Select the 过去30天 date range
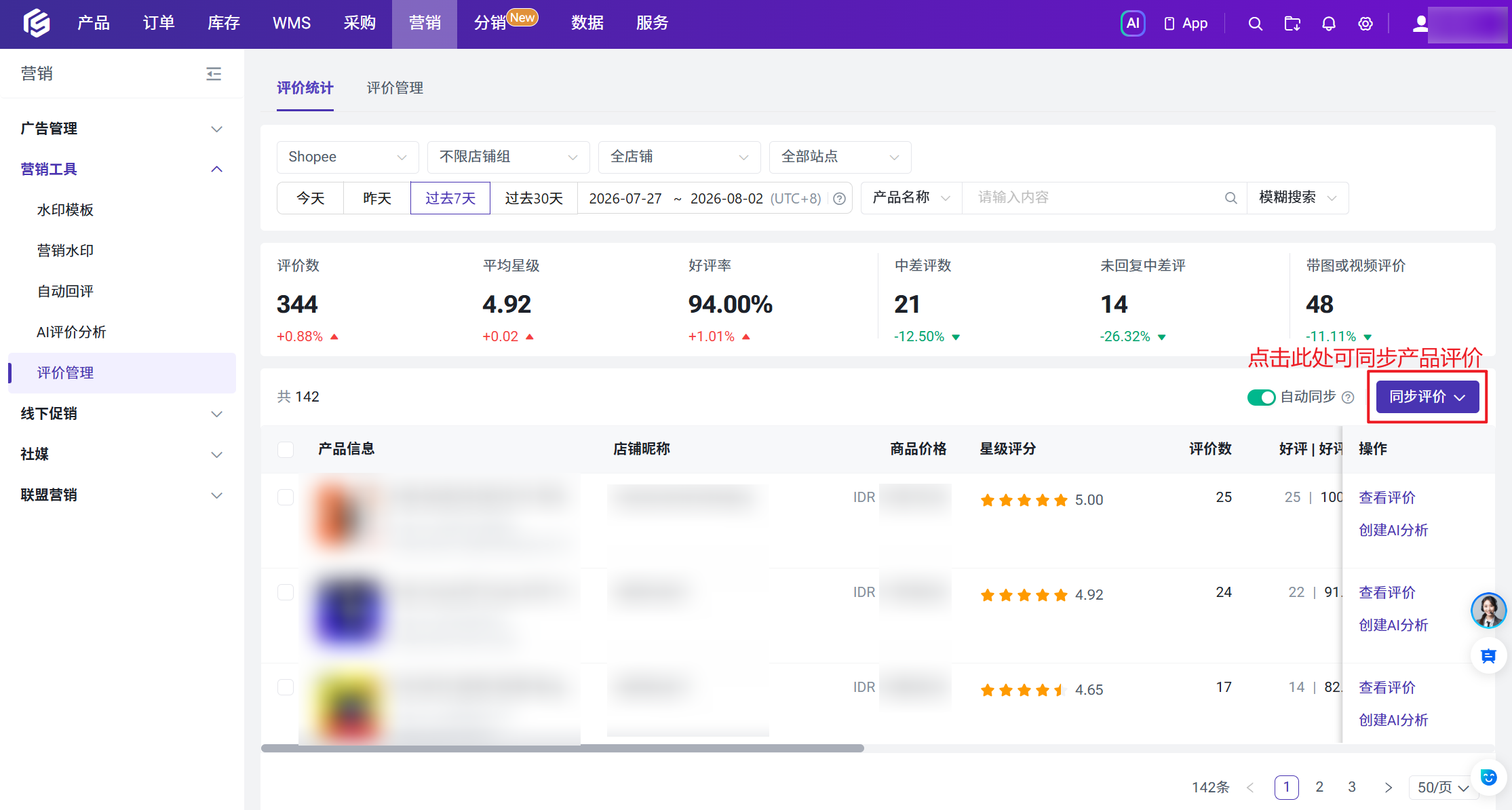The width and height of the screenshot is (1512, 810). coord(534,198)
